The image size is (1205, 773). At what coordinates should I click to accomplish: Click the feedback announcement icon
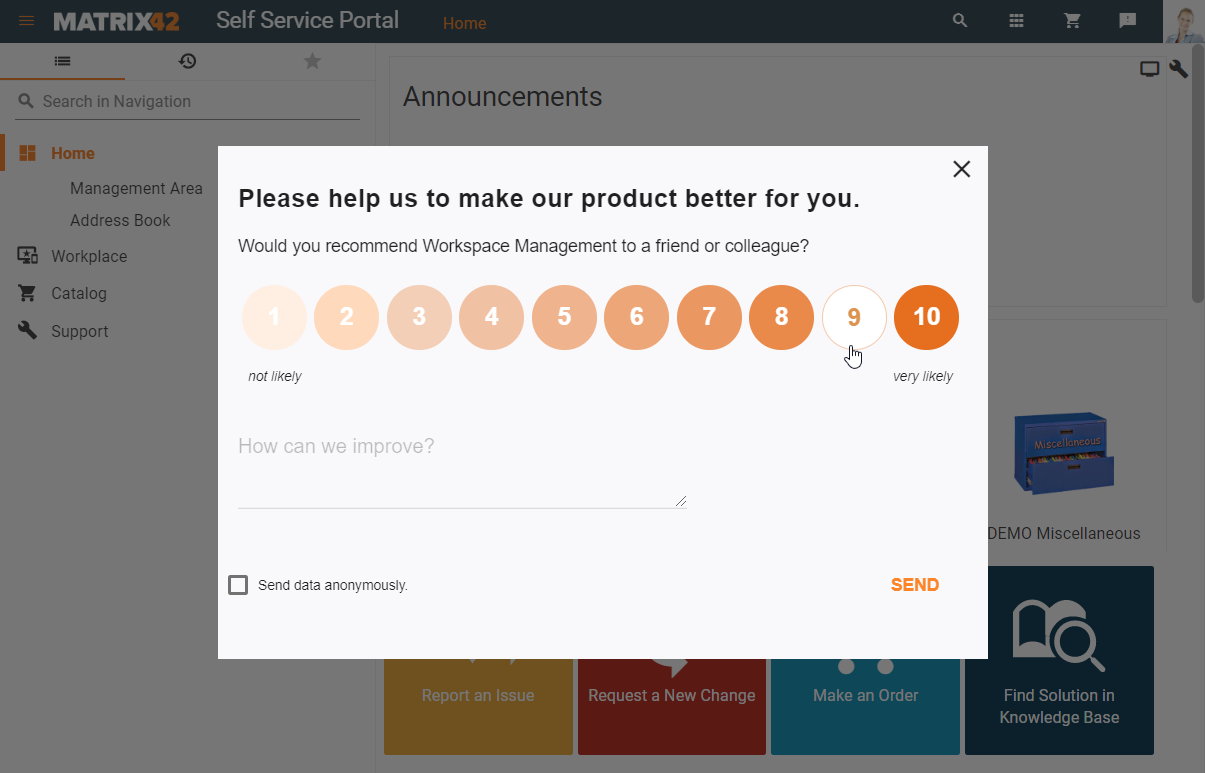1127,21
